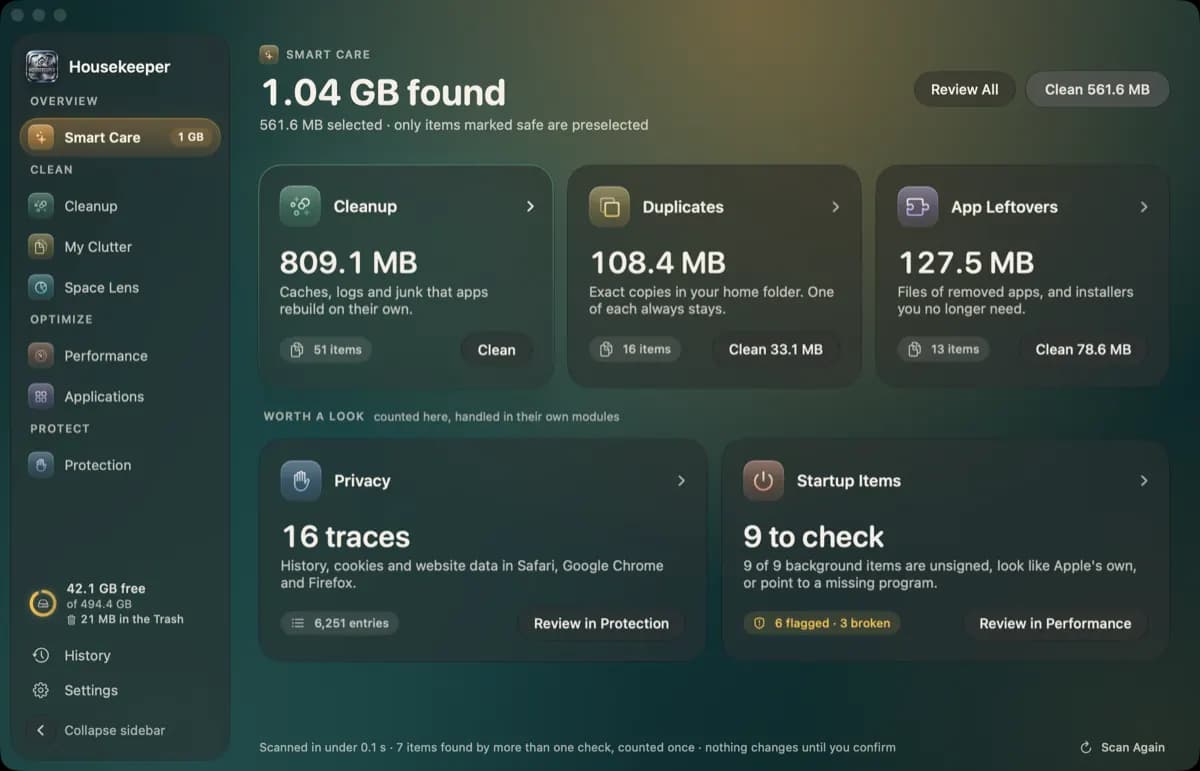Click the Protection hand sidebar icon
Viewport: 1200px width, 771px height.
(x=41, y=465)
